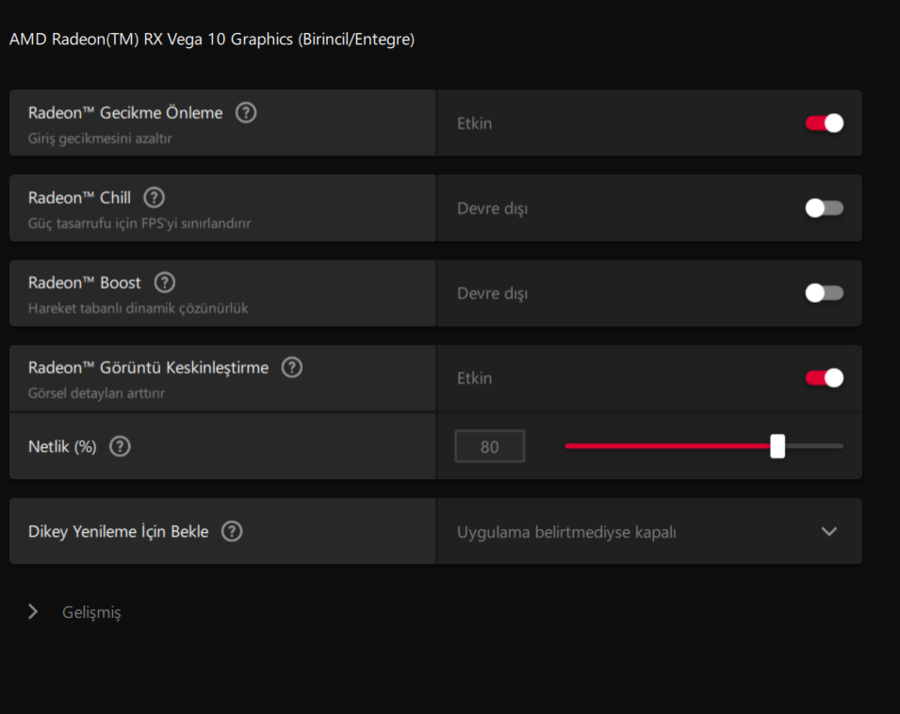900x714 pixels.
Task: Turn off Radeon Görüntü Keskinleştirme switch
Action: coord(824,378)
